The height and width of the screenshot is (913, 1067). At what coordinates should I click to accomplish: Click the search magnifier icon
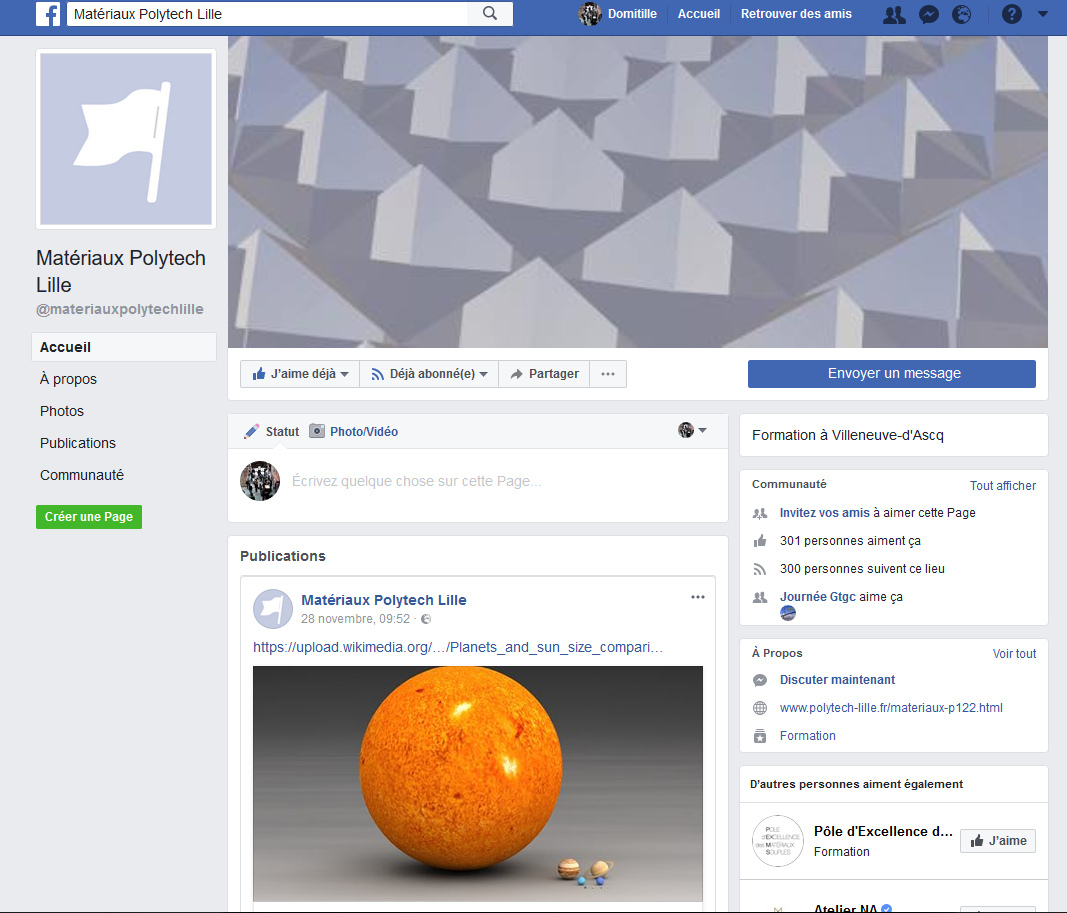490,14
